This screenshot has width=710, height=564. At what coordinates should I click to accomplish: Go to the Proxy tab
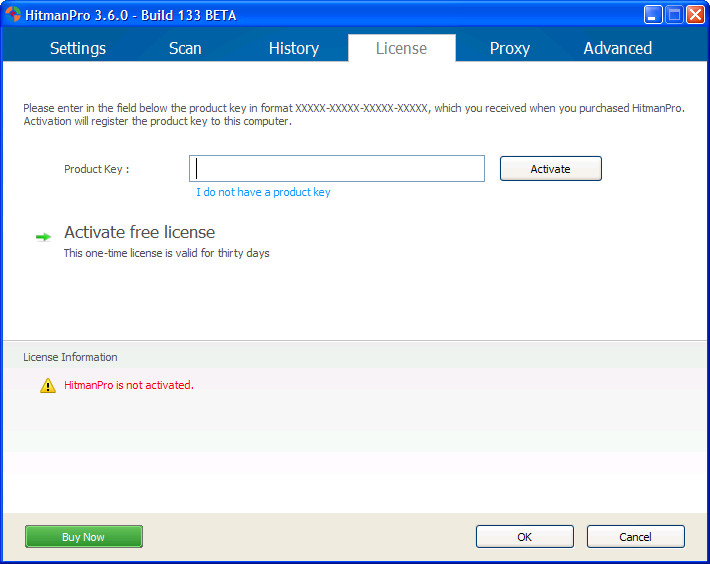click(x=510, y=48)
